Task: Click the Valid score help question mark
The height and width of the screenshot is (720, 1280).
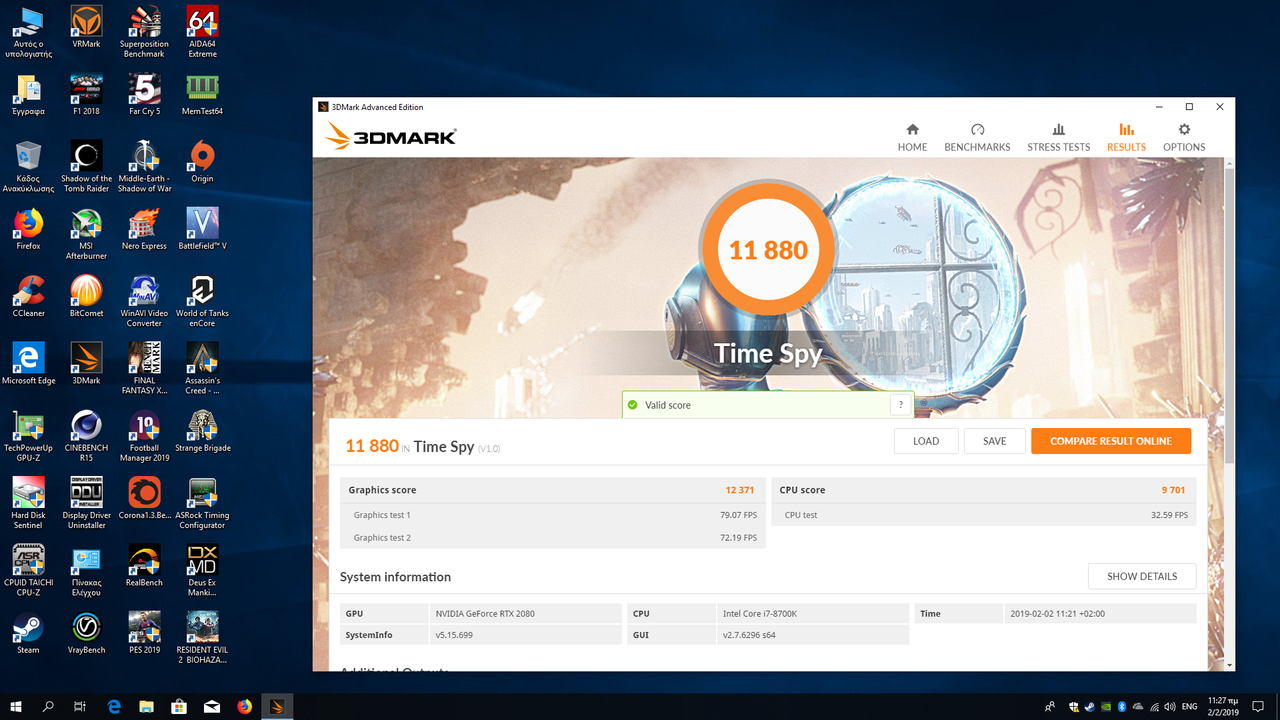Action: coord(901,405)
